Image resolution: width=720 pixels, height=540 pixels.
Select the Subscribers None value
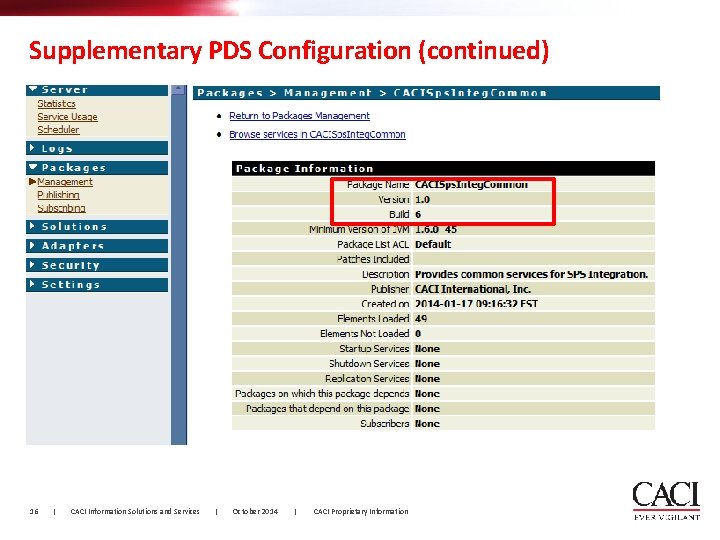pos(427,423)
